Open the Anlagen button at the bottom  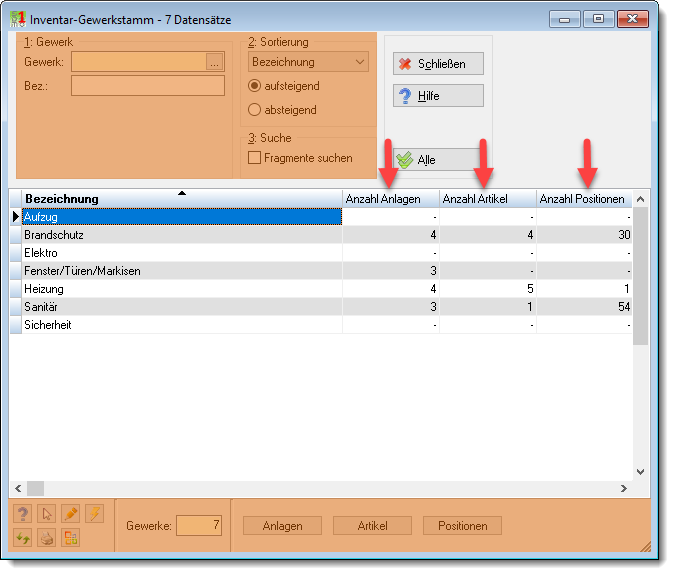pos(282,526)
